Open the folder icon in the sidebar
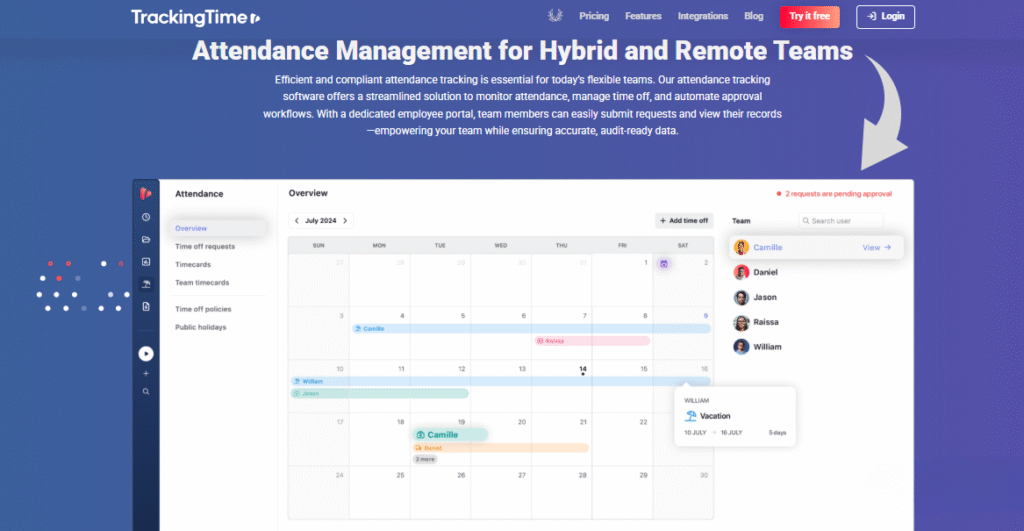 coord(146,240)
